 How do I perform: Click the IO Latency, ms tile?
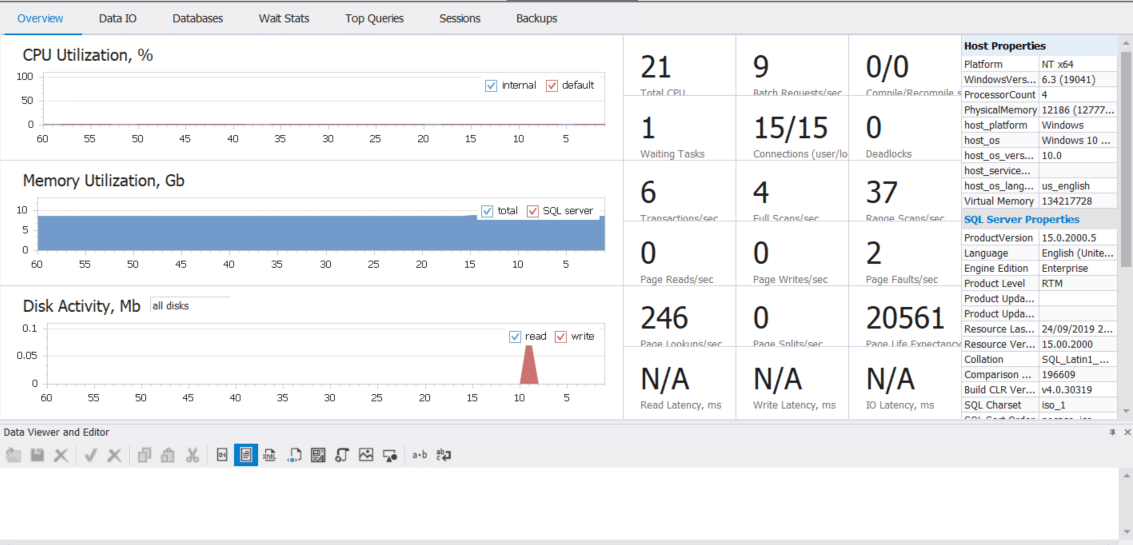point(905,383)
